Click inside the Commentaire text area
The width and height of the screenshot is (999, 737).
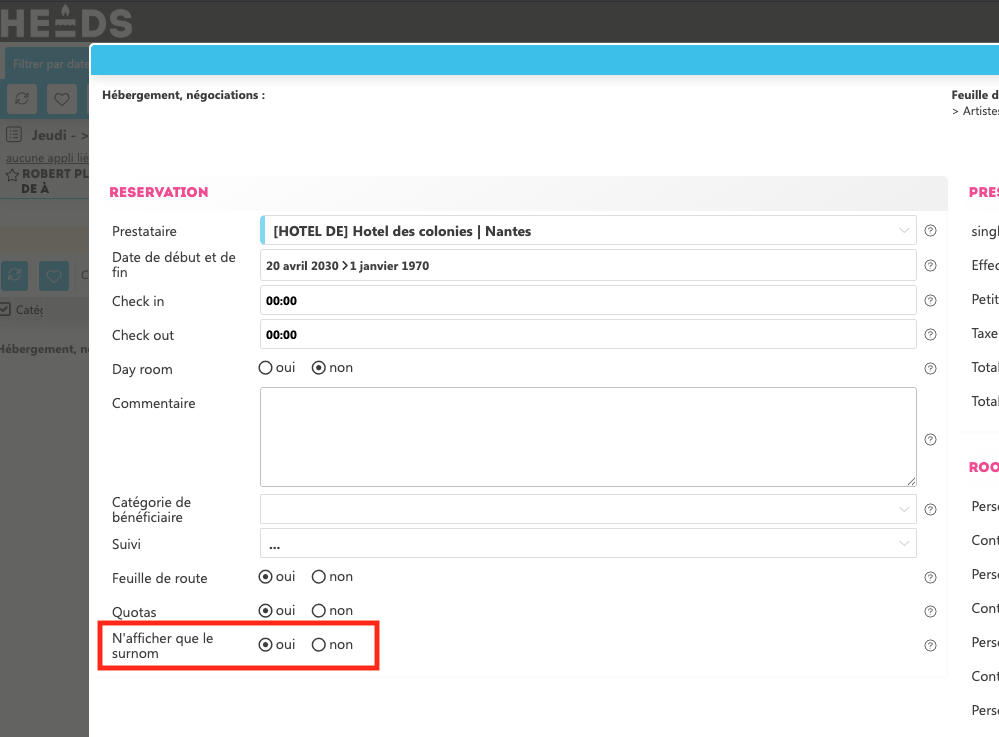tap(588, 437)
